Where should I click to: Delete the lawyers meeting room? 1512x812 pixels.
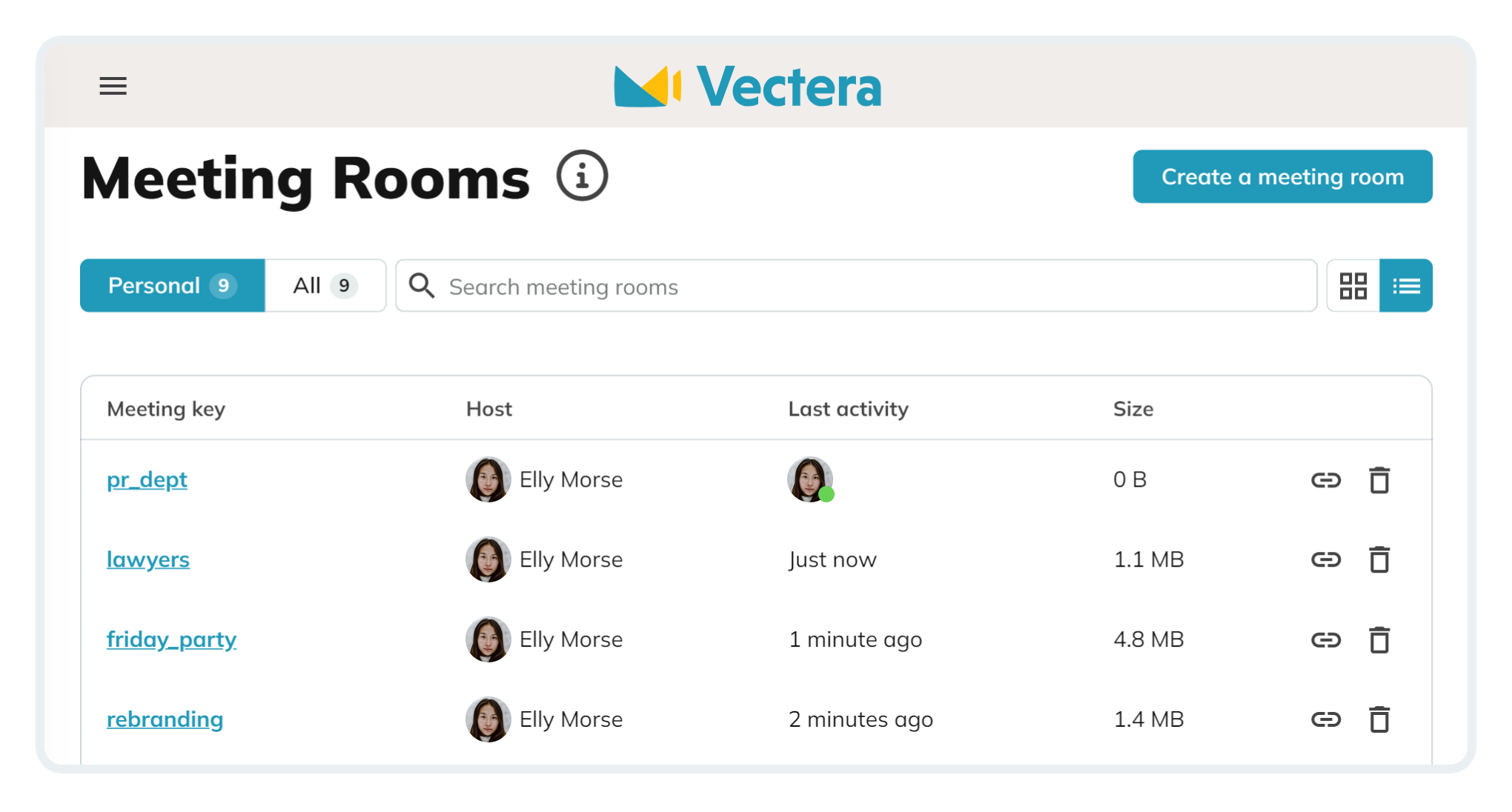pyautogui.click(x=1379, y=559)
